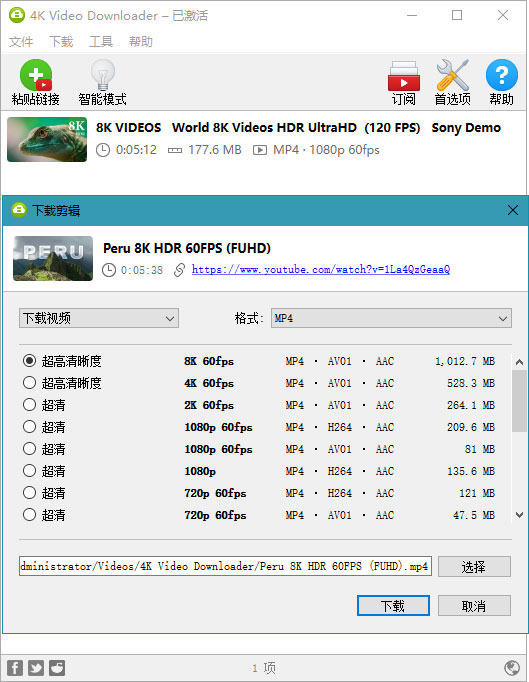This screenshot has height=682, width=529.
Task: Click the 8K VIDEOS World 8K title
Action: coord(298,127)
